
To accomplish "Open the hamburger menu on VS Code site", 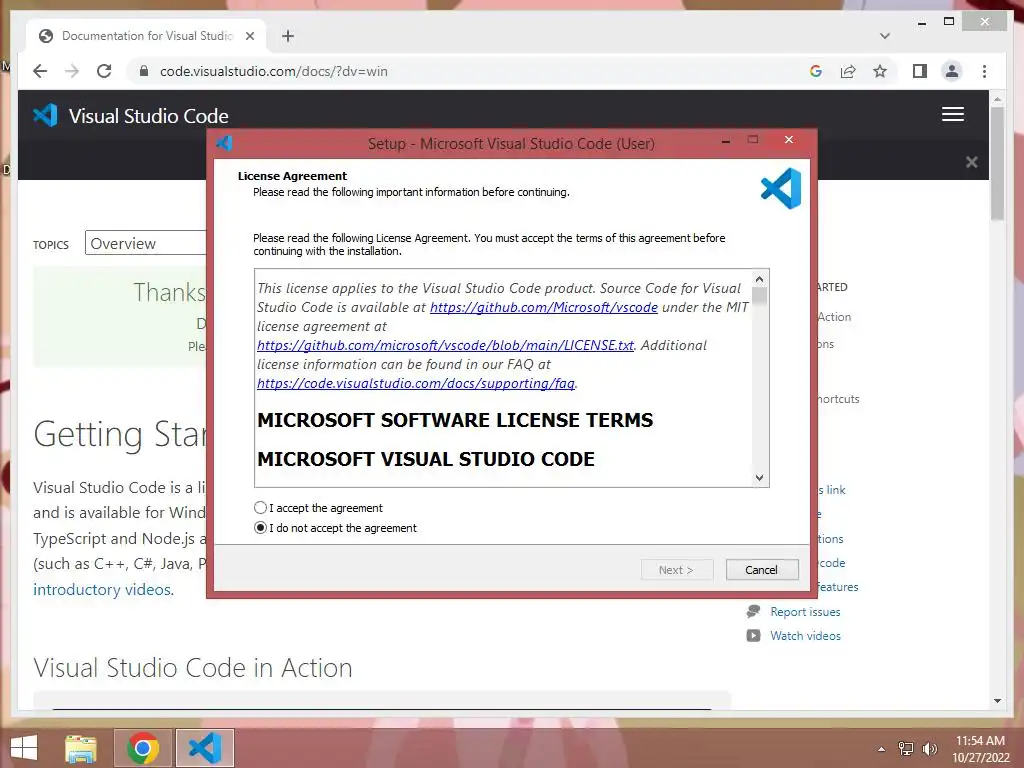I will pyautogui.click(x=953, y=114).
